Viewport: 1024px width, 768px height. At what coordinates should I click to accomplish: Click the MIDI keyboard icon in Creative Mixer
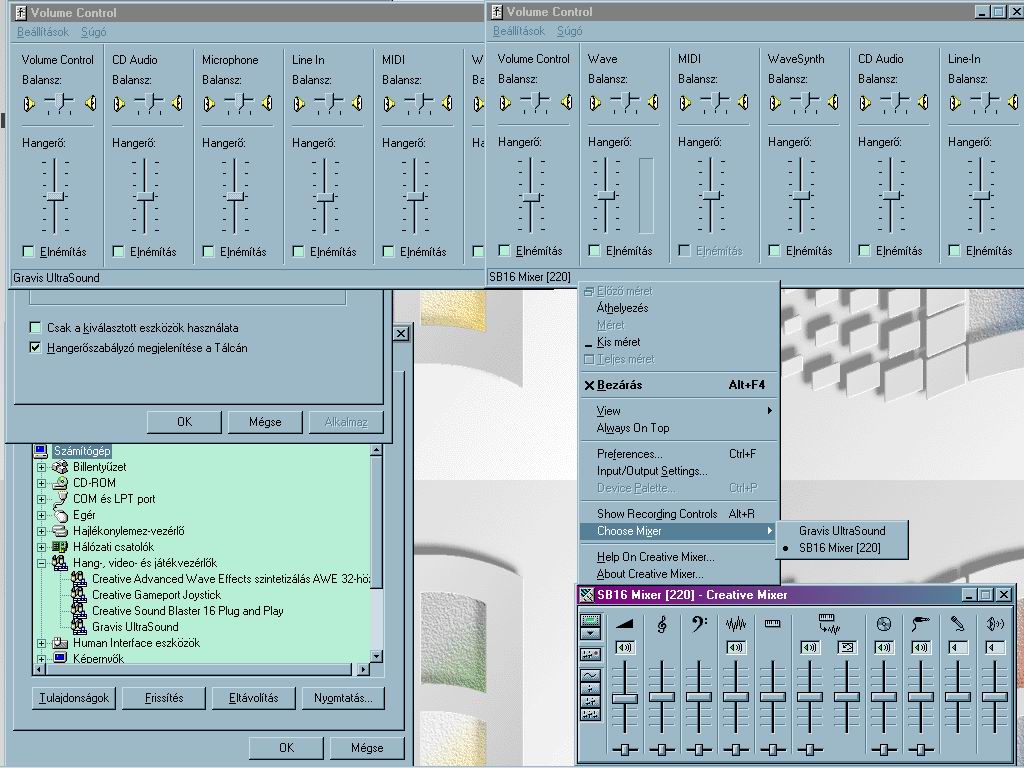773,624
